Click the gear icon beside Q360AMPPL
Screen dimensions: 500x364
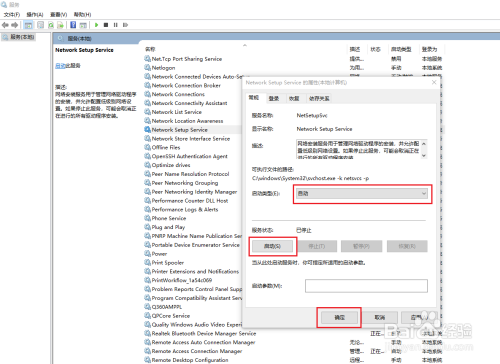point(147,307)
